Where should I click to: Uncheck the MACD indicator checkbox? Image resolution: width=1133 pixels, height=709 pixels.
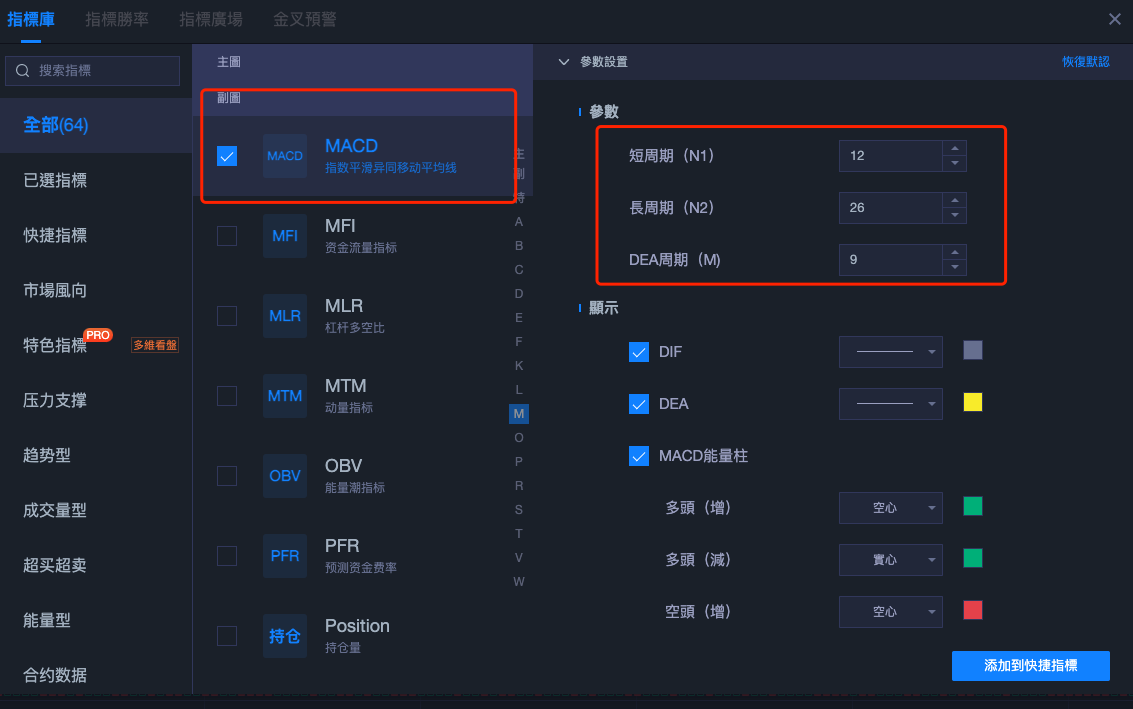tap(227, 156)
